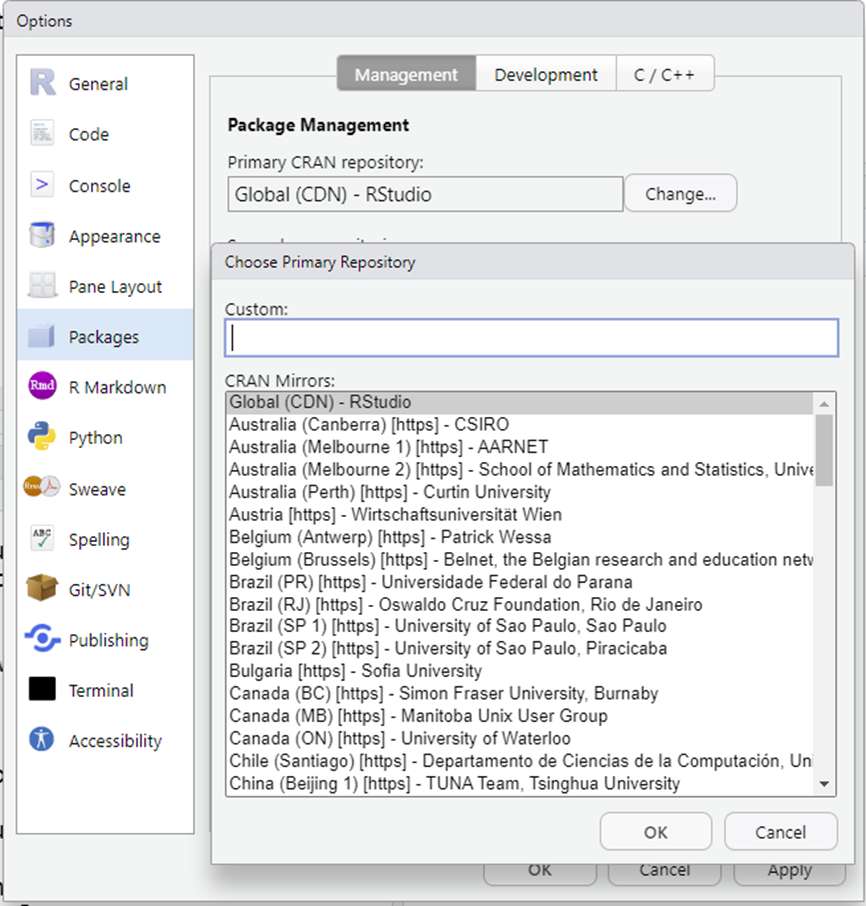Click the Pane Layout grid icon
The width and height of the screenshot is (866, 906).
click(x=42, y=285)
